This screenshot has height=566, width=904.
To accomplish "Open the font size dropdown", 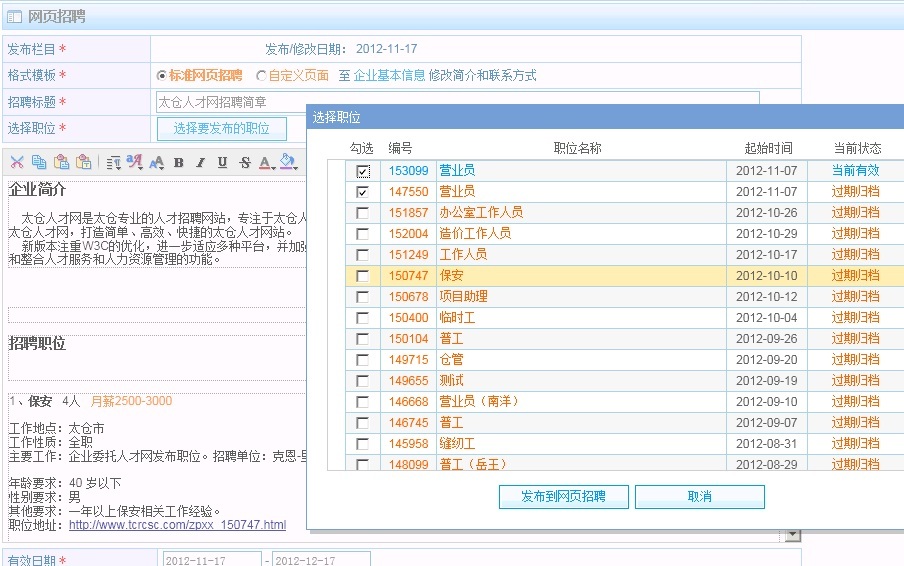I will click(x=156, y=162).
